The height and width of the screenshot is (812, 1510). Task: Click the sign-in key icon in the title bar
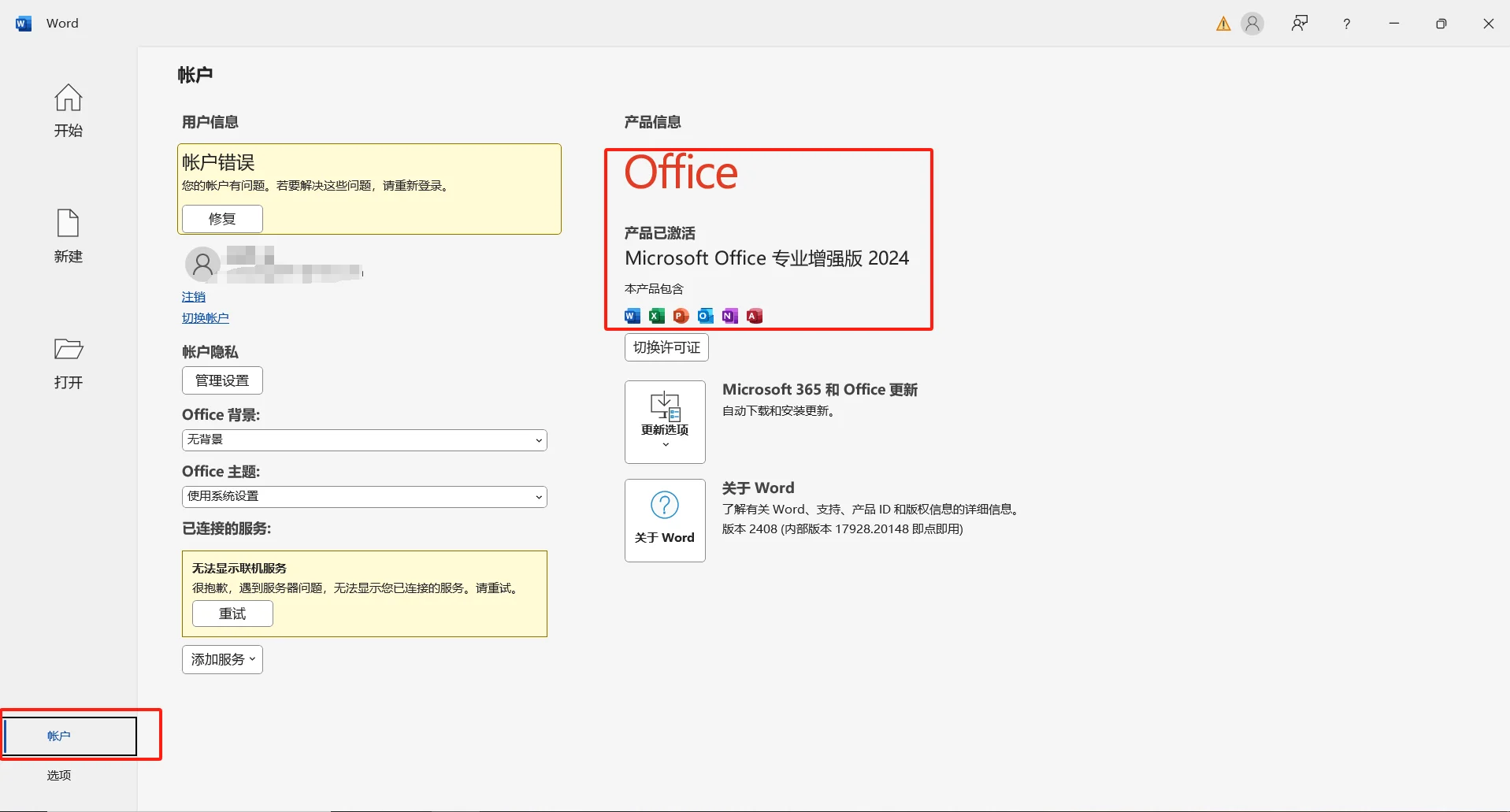[x=1299, y=23]
